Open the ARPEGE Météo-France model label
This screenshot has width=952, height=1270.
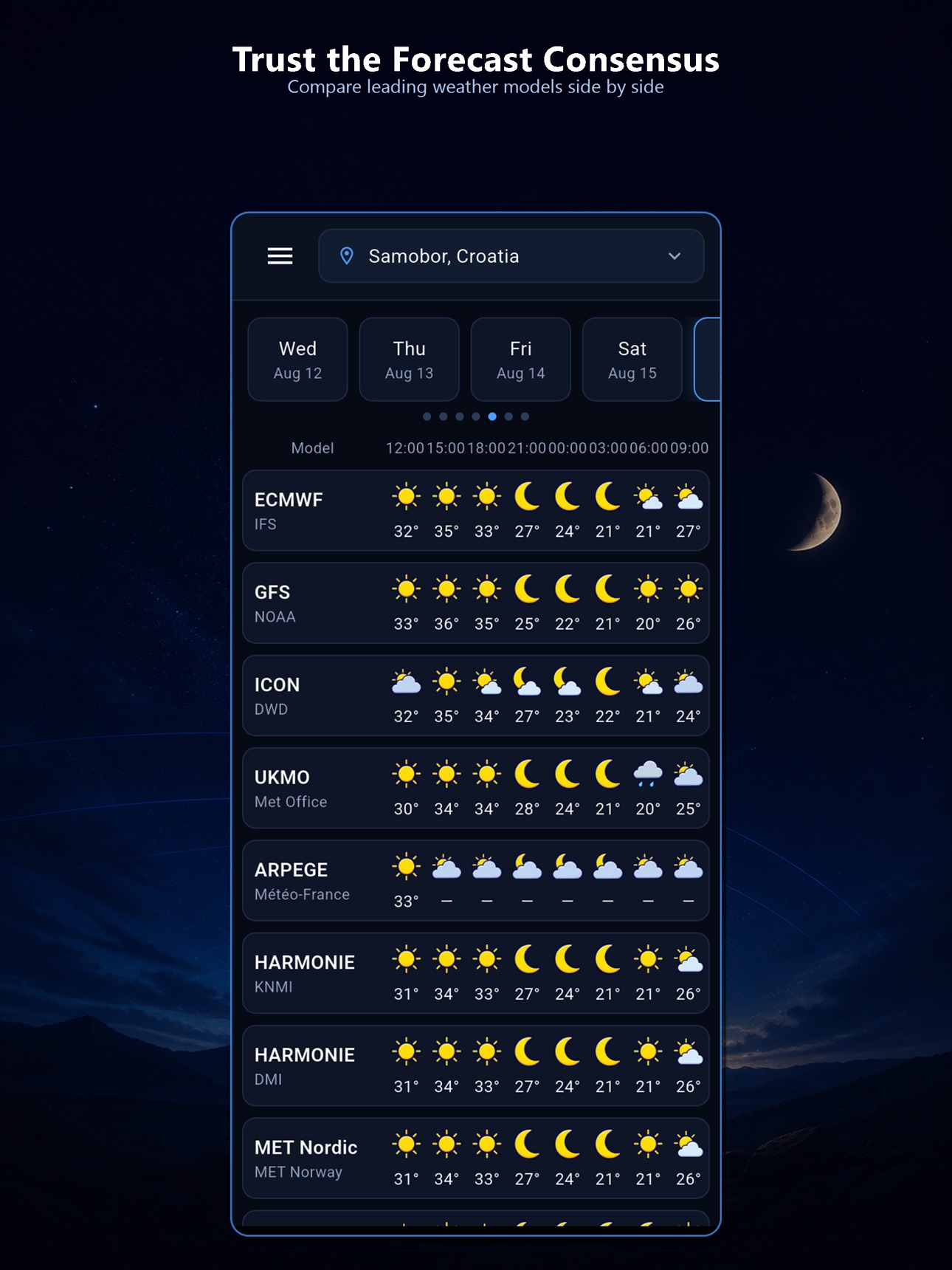click(302, 881)
